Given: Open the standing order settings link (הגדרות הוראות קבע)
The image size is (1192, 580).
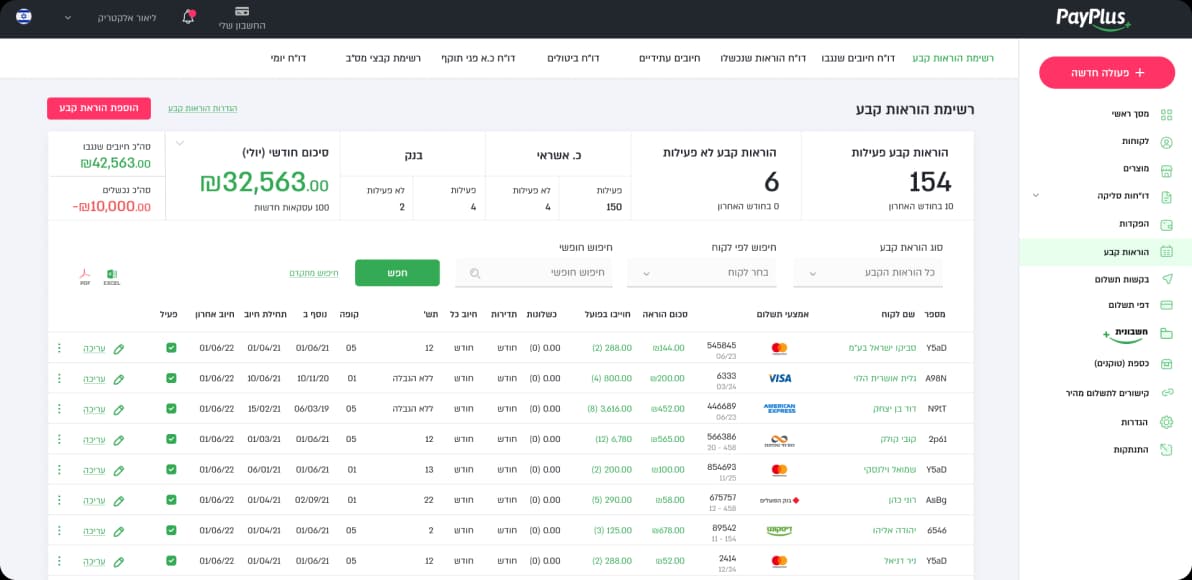Looking at the screenshot, I should pos(202,109).
